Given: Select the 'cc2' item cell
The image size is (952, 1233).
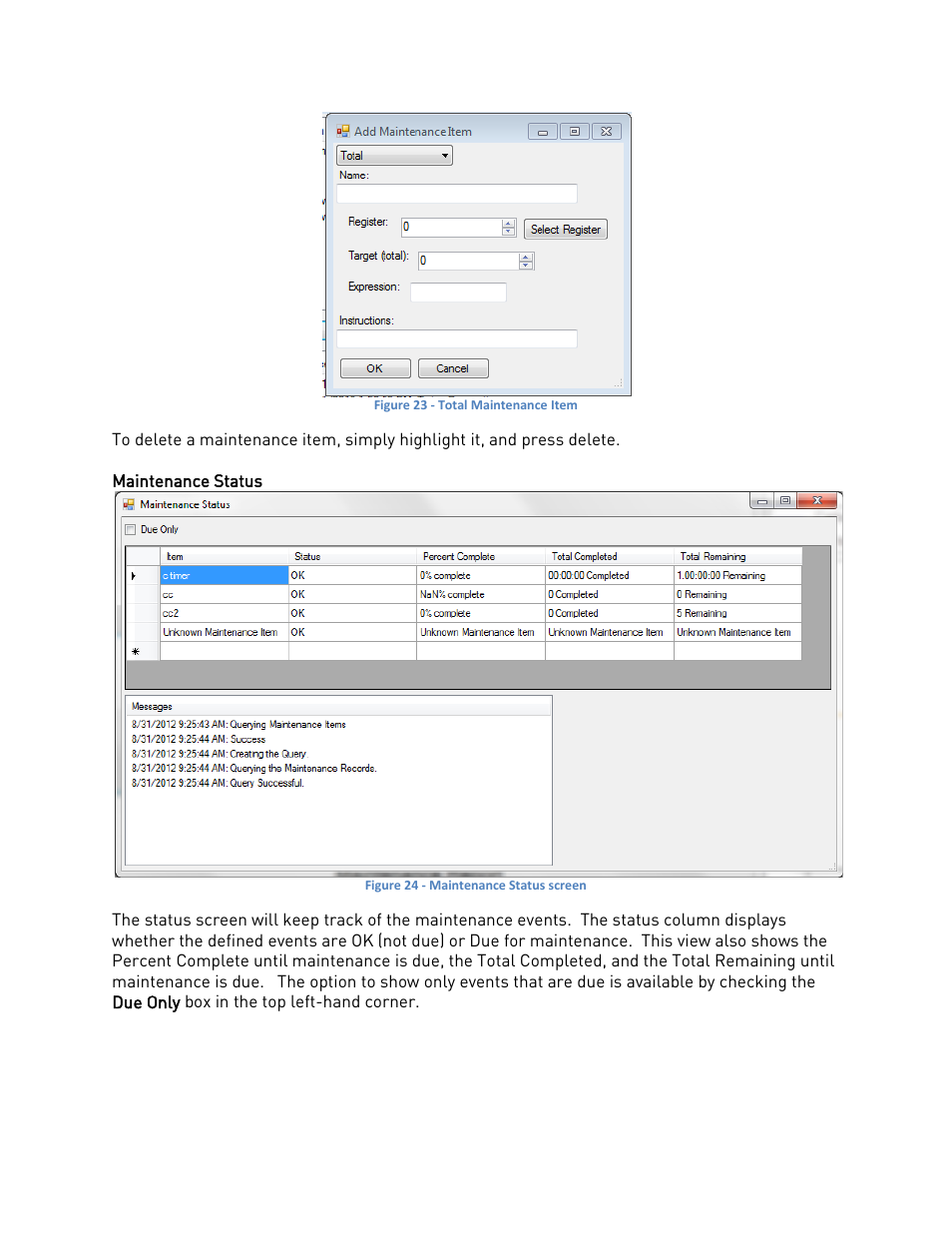Looking at the screenshot, I should pyautogui.click(x=225, y=614).
